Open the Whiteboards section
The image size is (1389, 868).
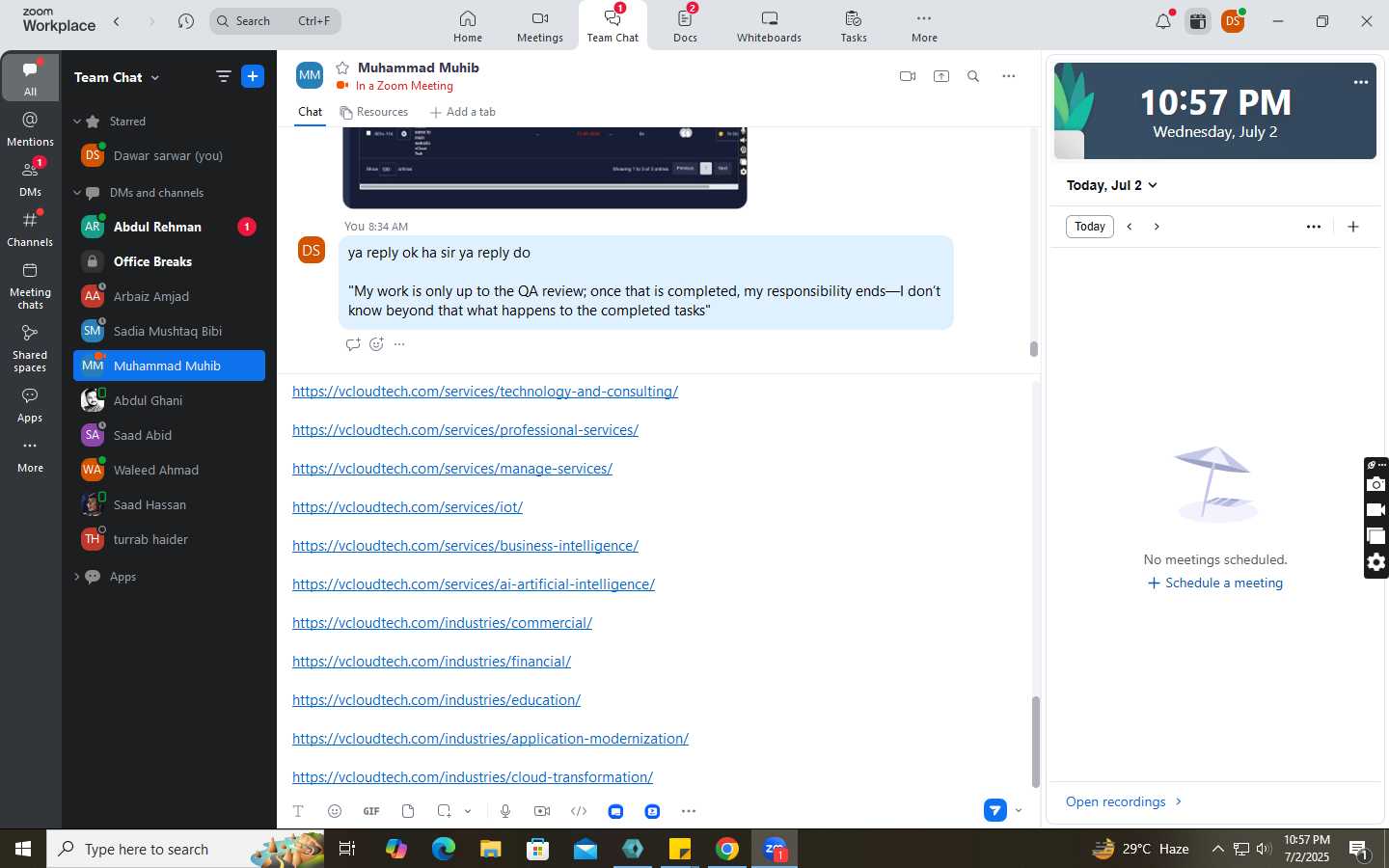tap(769, 26)
